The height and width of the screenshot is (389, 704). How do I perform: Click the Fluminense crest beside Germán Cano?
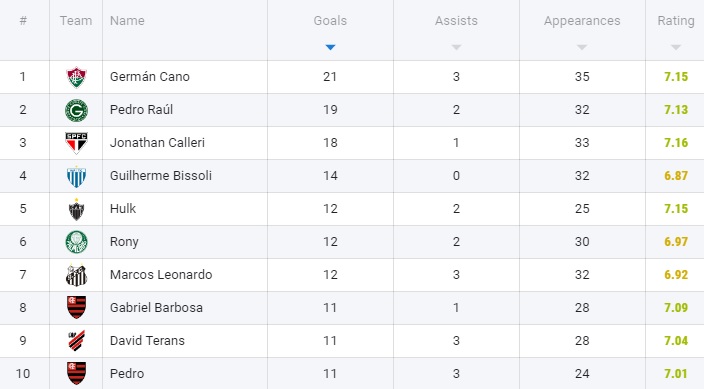(x=76, y=77)
